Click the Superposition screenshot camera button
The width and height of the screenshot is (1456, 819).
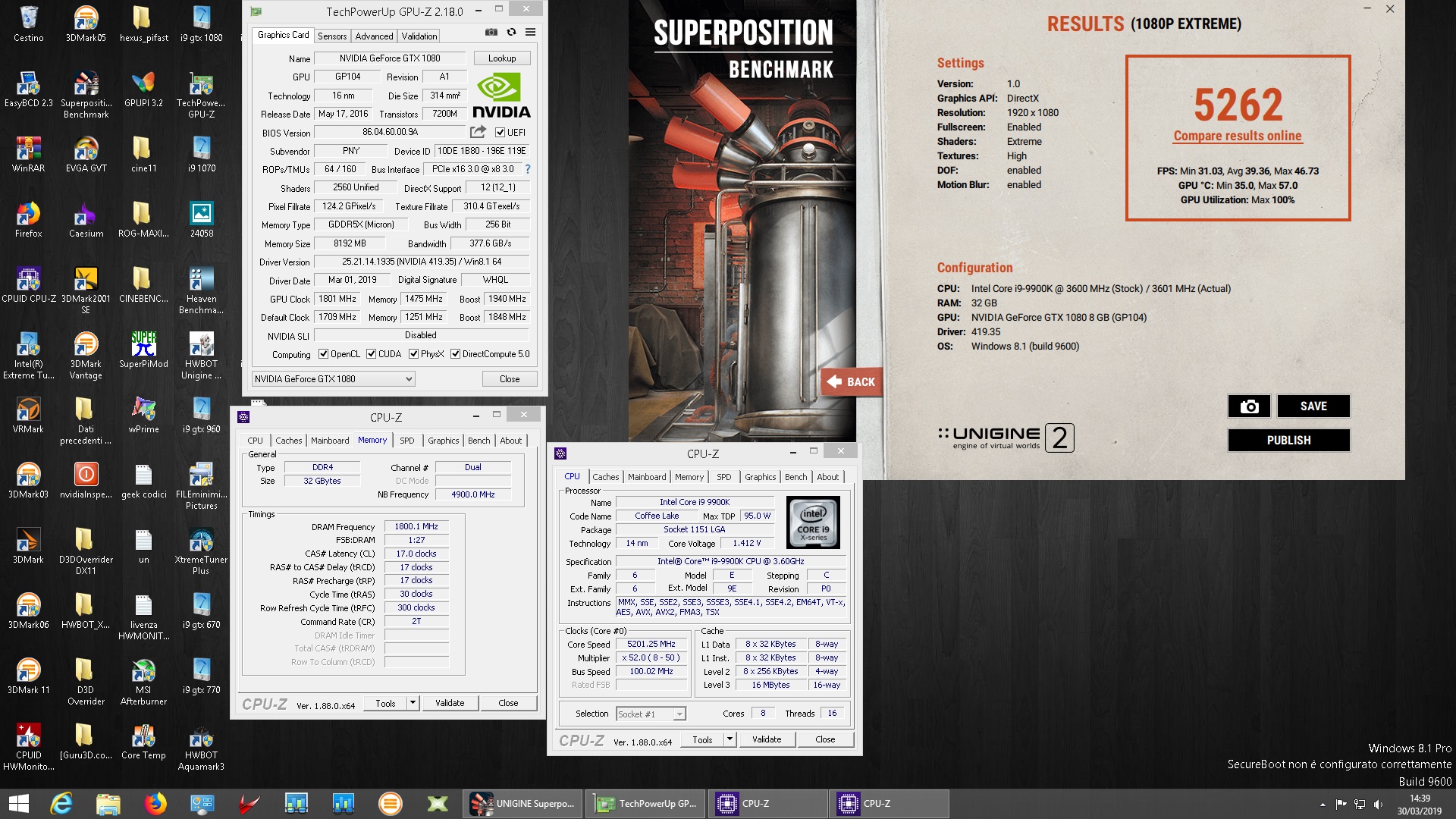coord(1249,406)
